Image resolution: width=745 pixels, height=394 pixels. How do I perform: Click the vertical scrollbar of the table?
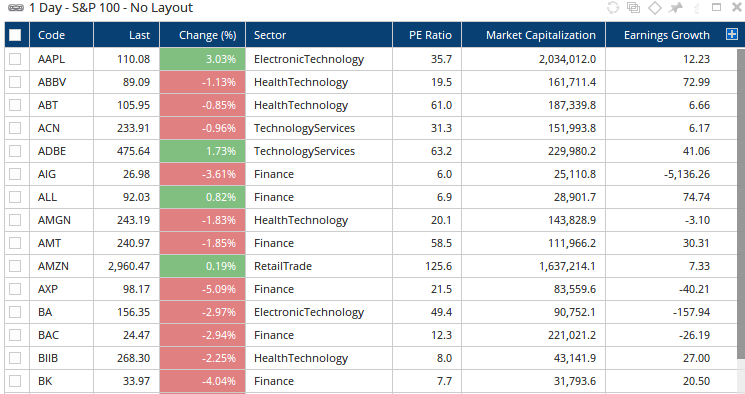(741, 202)
